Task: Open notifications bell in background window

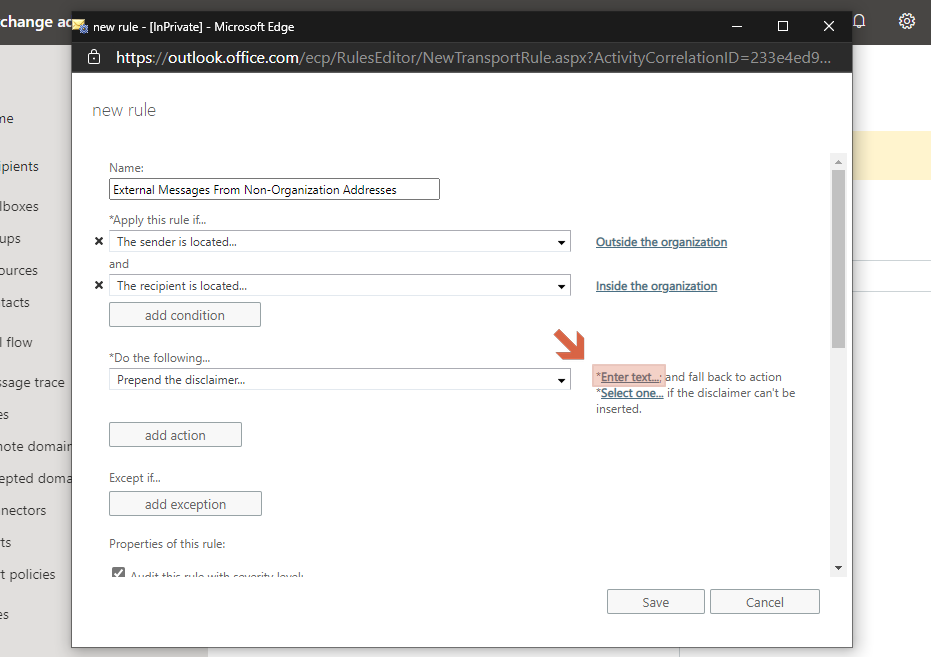Action: tap(859, 21)
